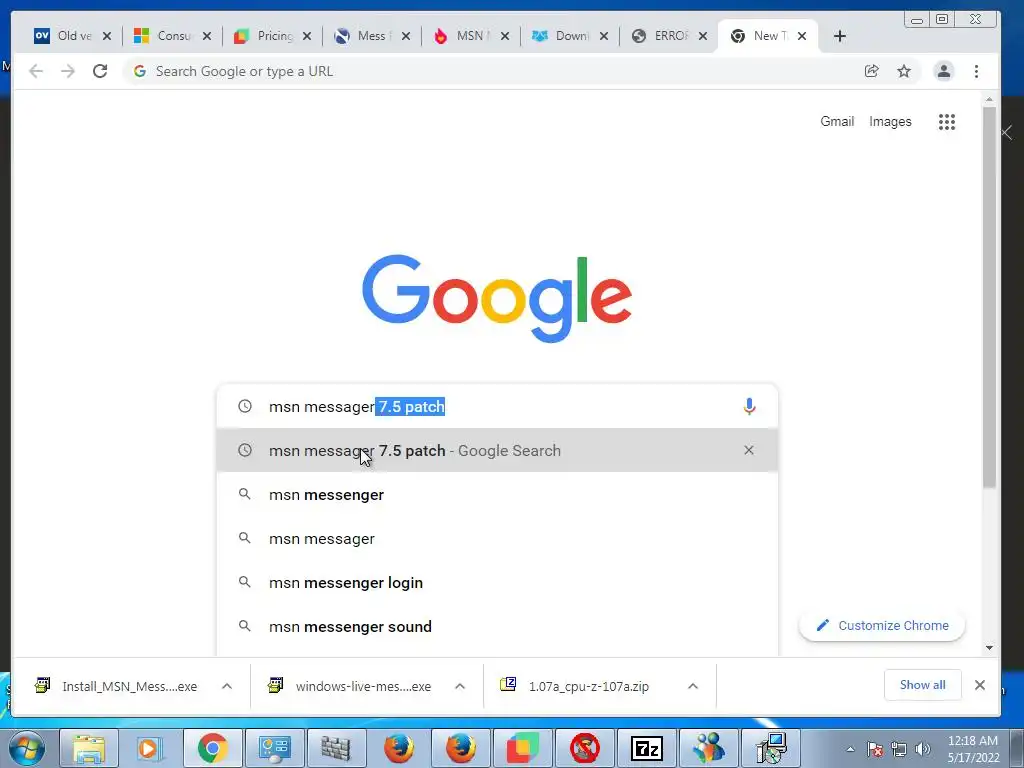This screenshot has width=1024, height=768.
Task: Select the 'msn messenger sound' suggestion
Action: coord(497,627)
